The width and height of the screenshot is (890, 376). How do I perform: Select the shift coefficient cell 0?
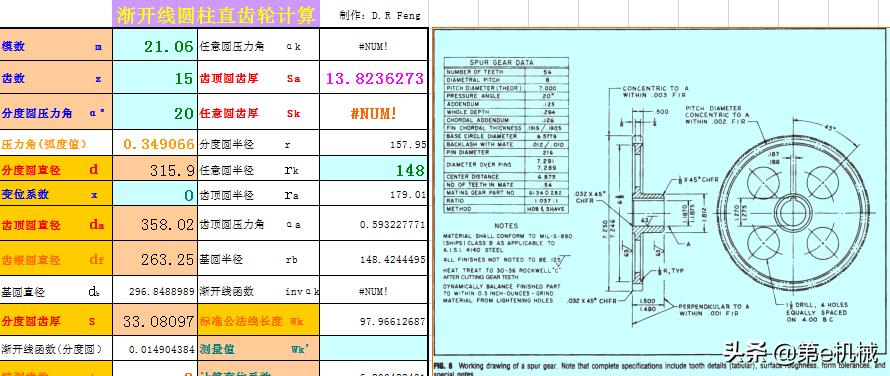[x=155, y=194]
